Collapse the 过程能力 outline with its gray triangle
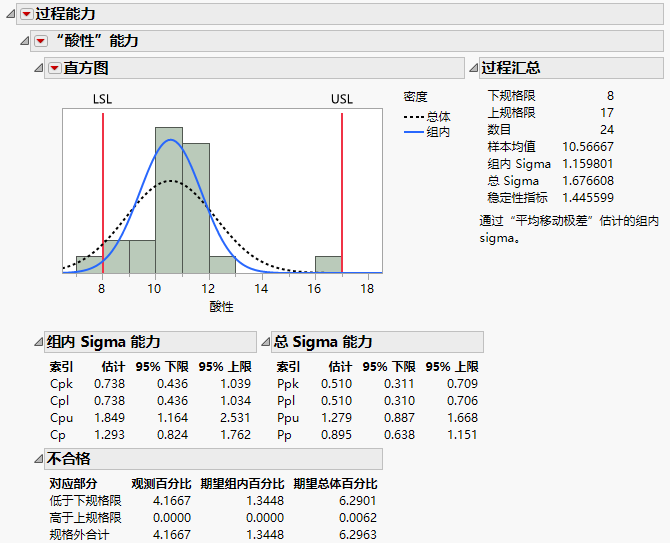This screenshot has height=543, width=670. click(11, 14)
